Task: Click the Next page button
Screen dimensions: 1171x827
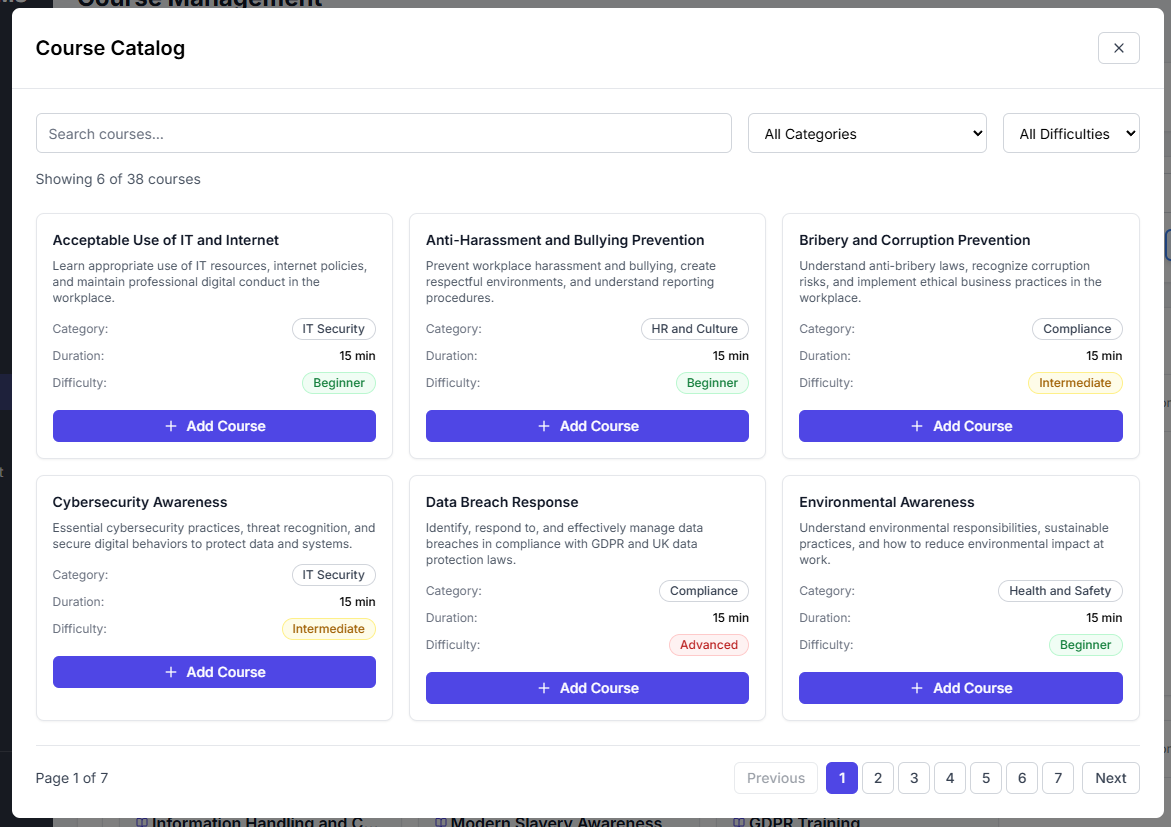Action: pyautogui.click(x=1110, y=778)
